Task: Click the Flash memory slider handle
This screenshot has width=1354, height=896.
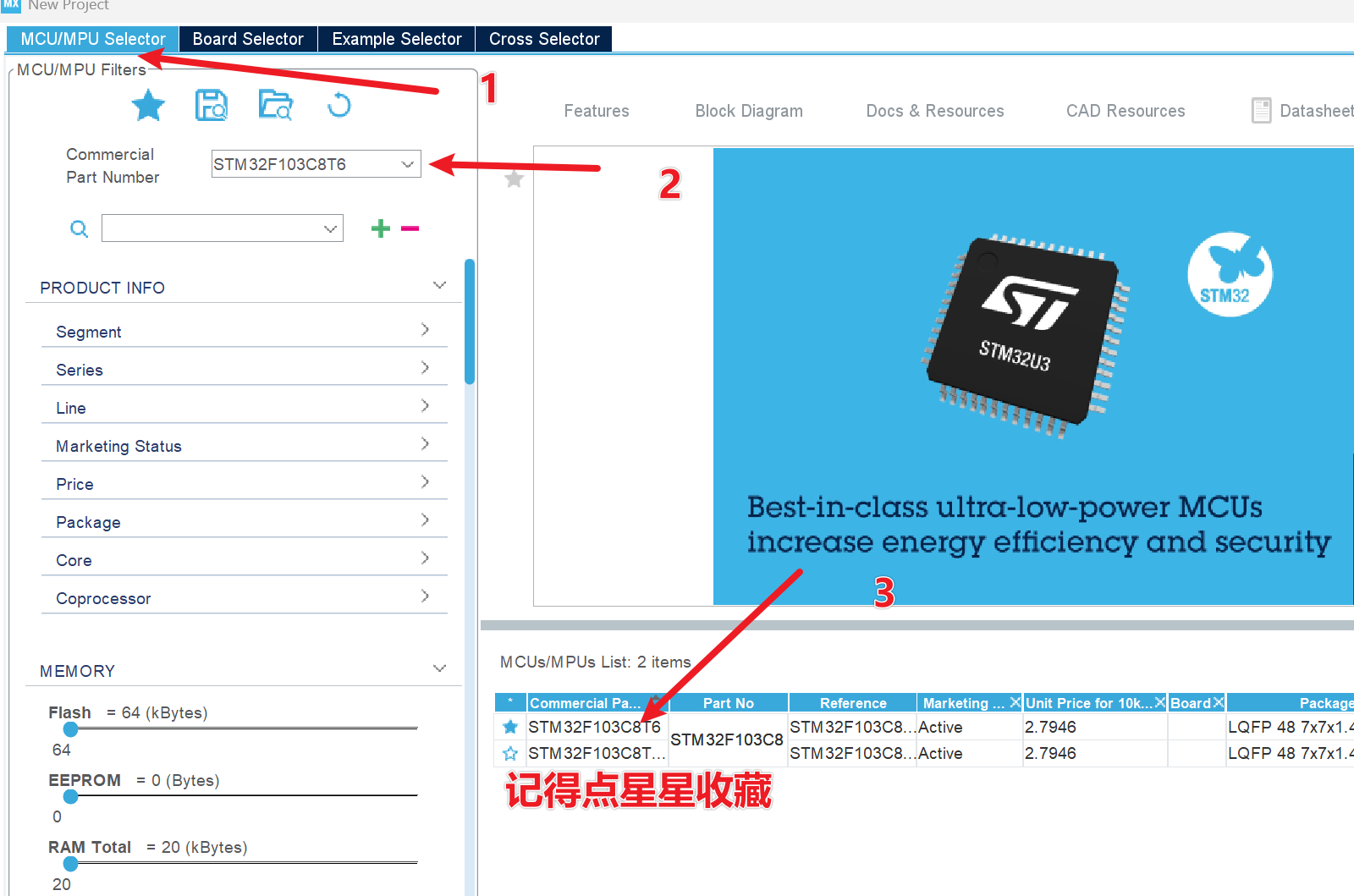Action: [71, 729]
